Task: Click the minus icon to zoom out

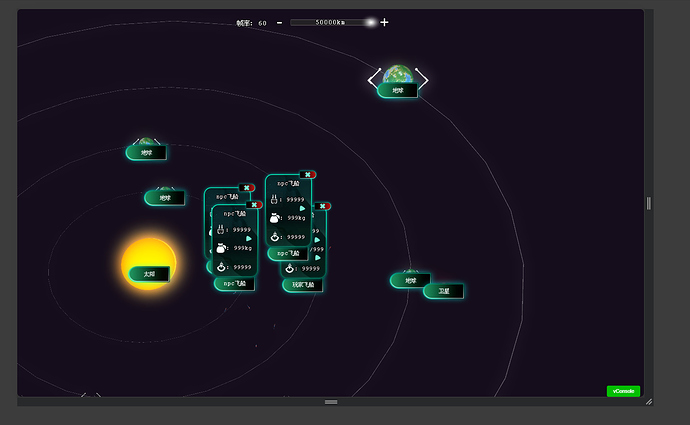Action: coord(279,22)
